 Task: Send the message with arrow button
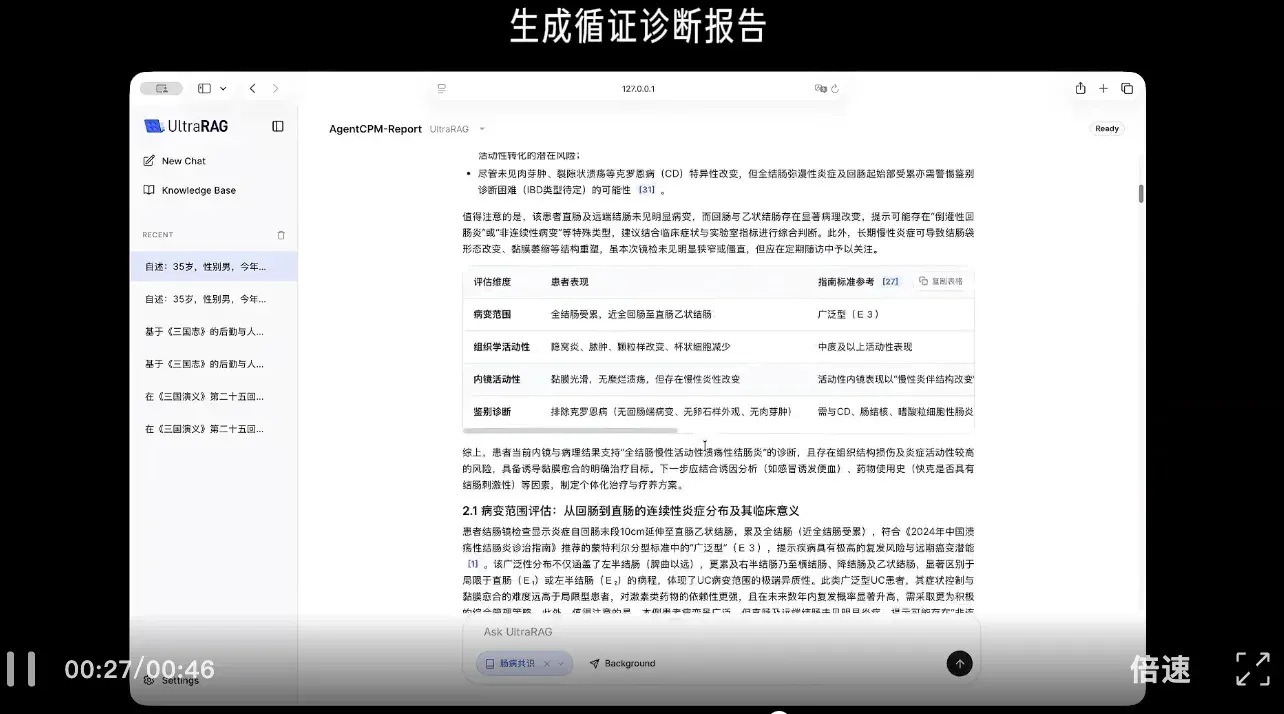pos(959,664)
